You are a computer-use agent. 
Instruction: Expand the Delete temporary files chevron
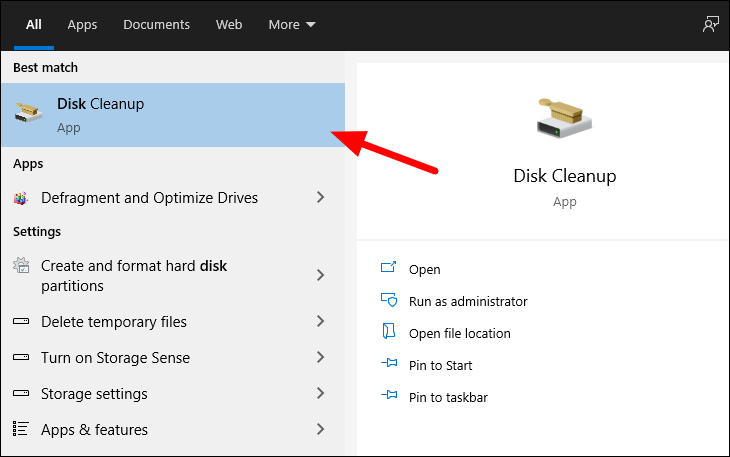coord(320,321)
